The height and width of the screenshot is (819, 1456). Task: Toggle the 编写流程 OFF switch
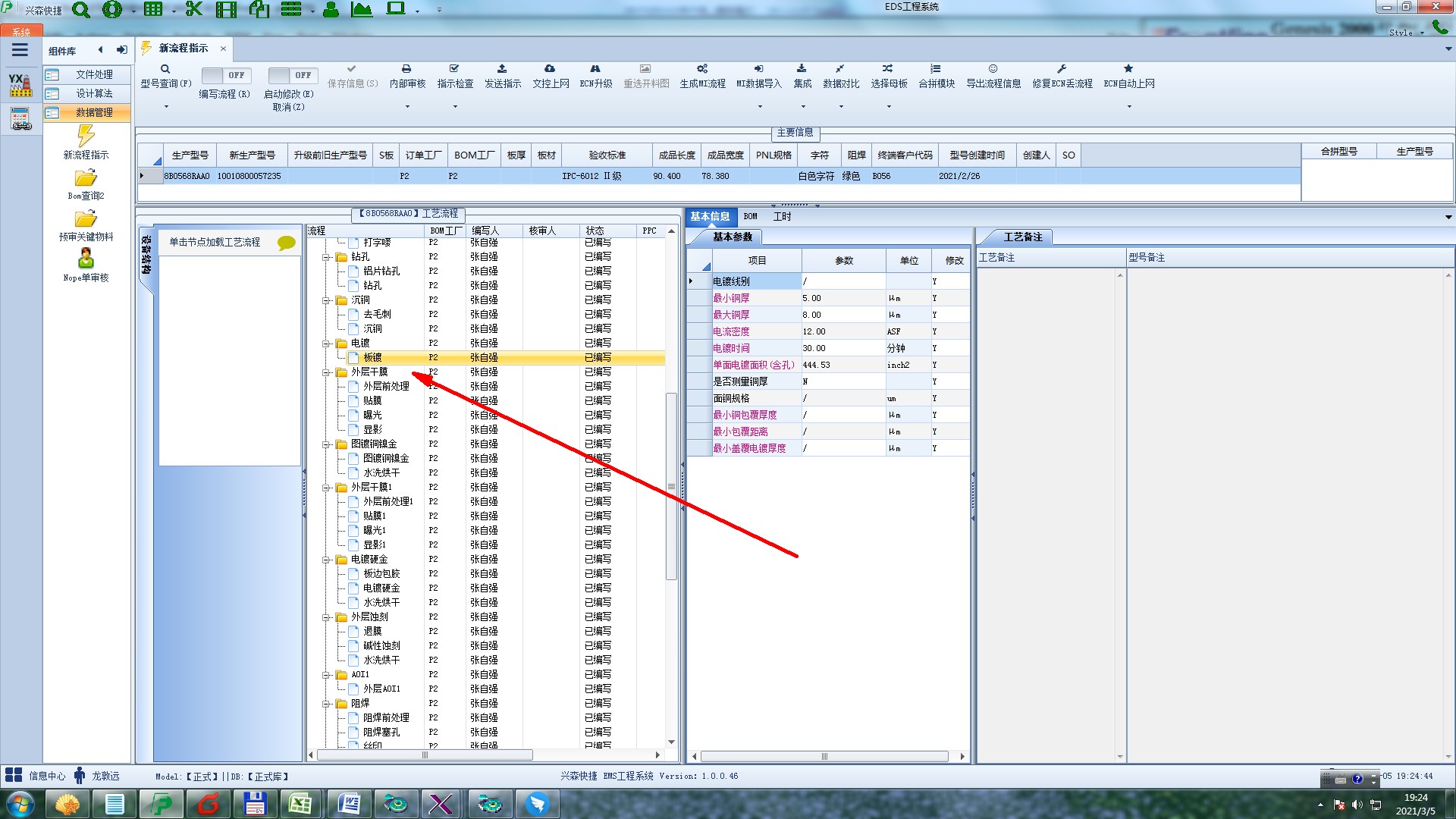pos(224,75)
